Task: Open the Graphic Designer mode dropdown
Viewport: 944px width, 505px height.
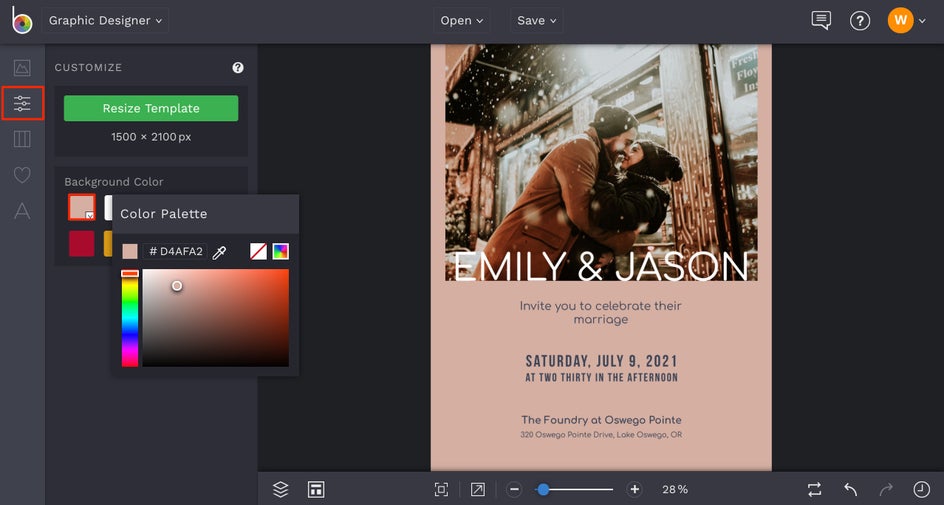Action: (x=105, y=20)
